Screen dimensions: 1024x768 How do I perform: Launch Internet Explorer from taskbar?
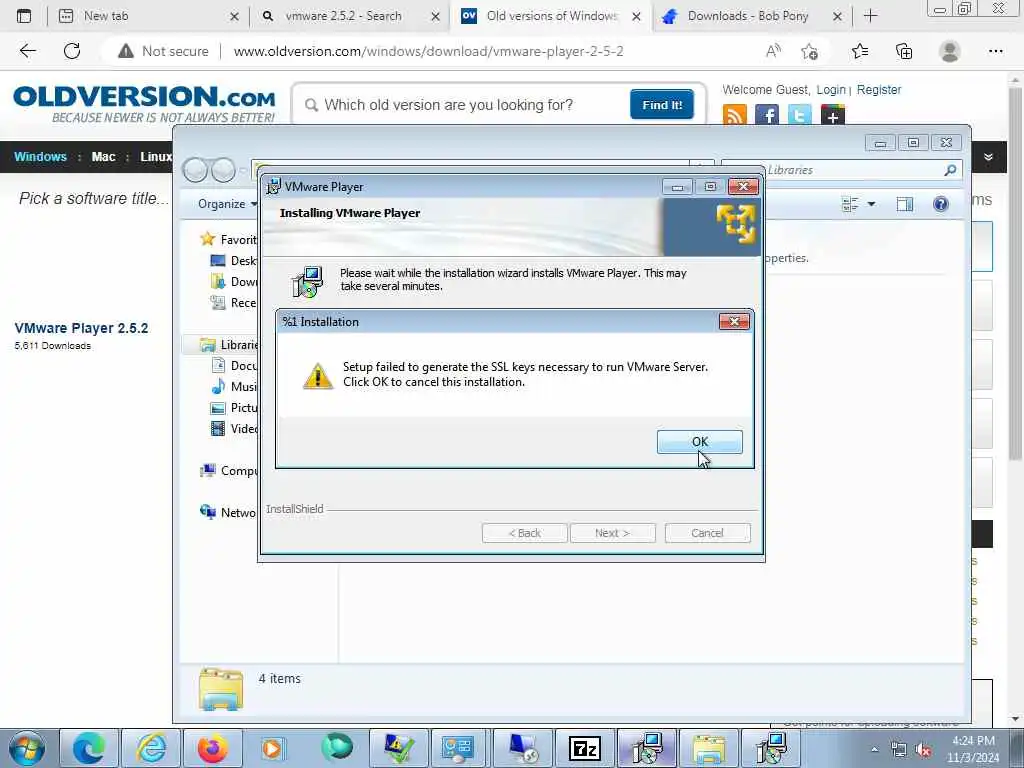(x=151, y=748)
